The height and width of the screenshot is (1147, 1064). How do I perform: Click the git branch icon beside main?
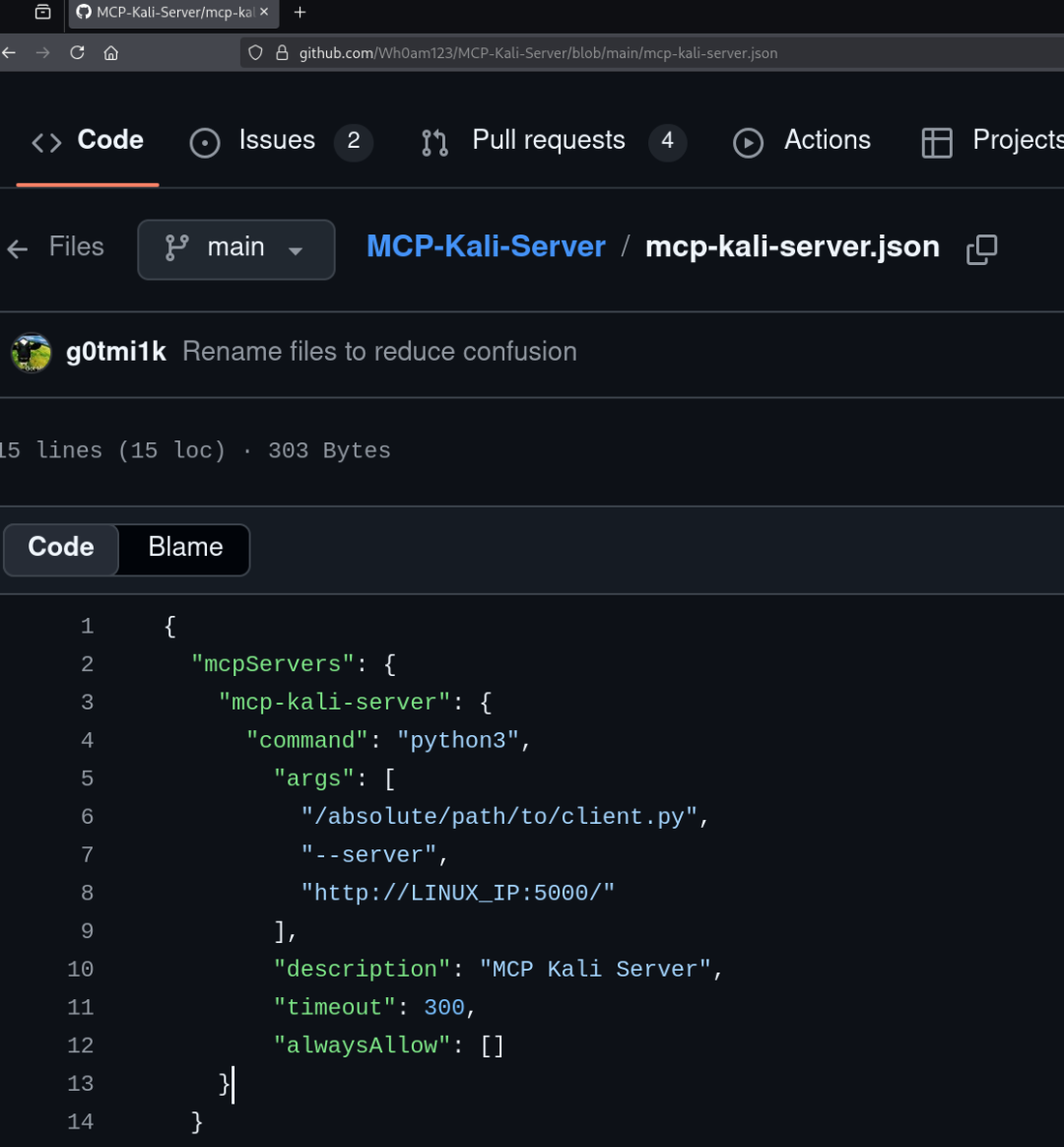tap(176, 248)
